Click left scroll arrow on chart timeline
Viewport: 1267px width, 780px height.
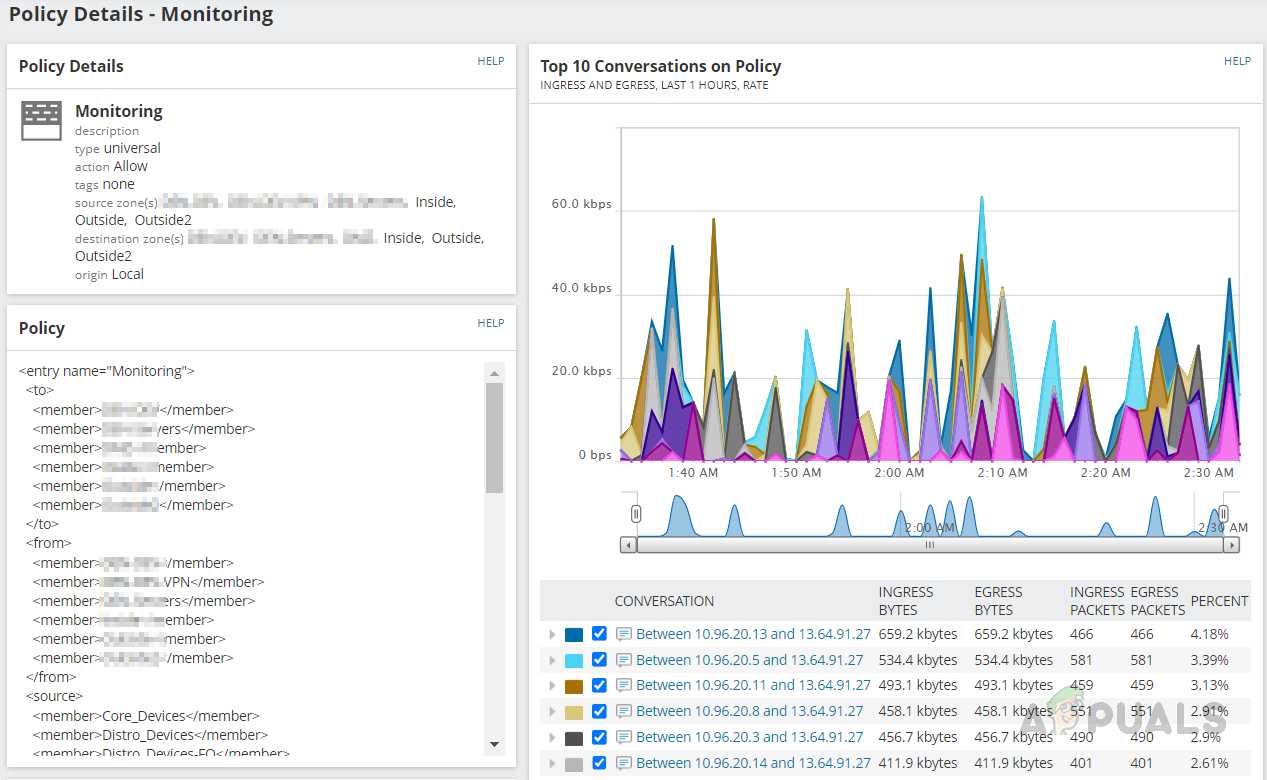tap(628, 545)
